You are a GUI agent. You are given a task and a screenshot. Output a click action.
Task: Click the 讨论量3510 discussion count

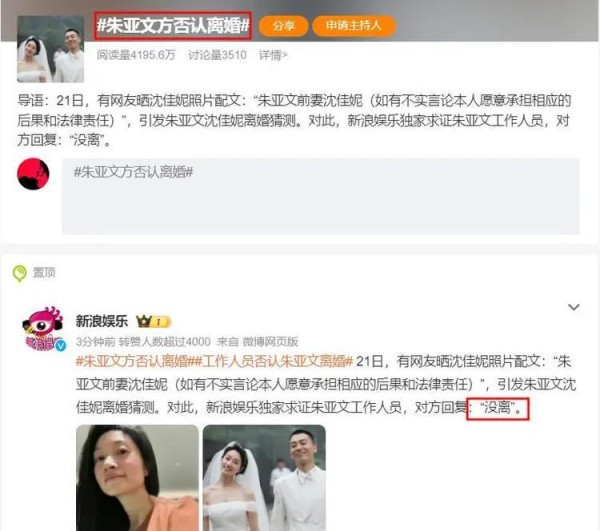tap(217, 55)
